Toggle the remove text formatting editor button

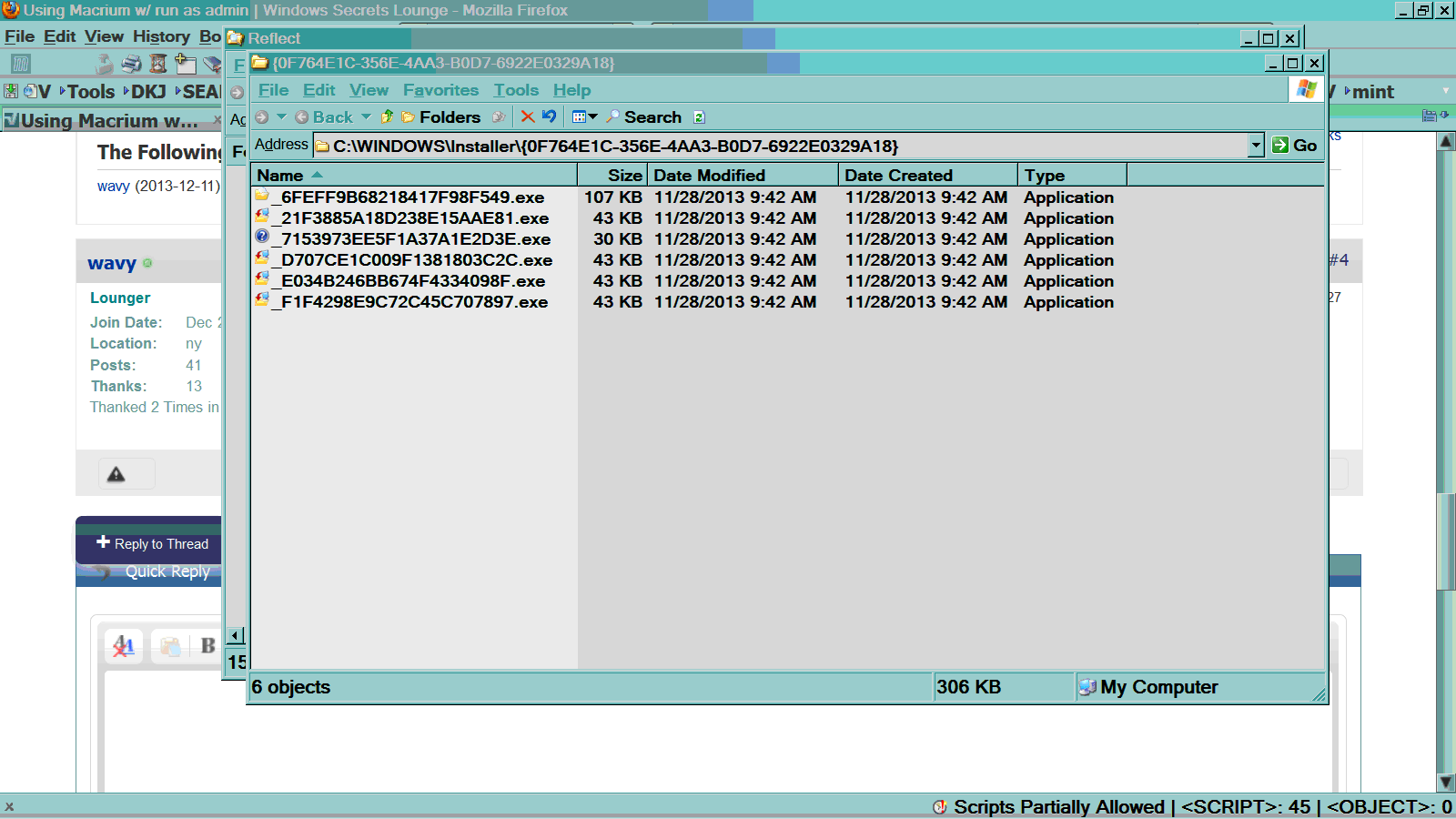(124, 646)
